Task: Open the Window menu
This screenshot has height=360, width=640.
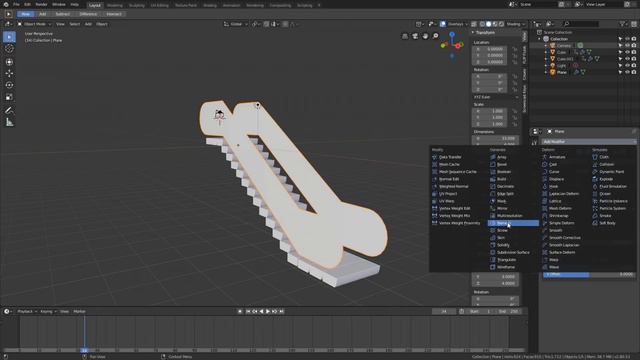Action: pos(59,4)
